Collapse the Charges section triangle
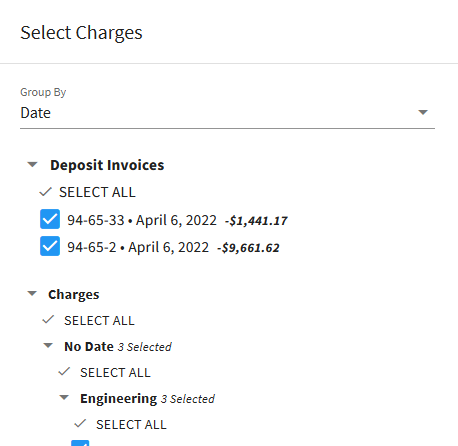Viewport: 458px width, 446px height. point(32,294)
